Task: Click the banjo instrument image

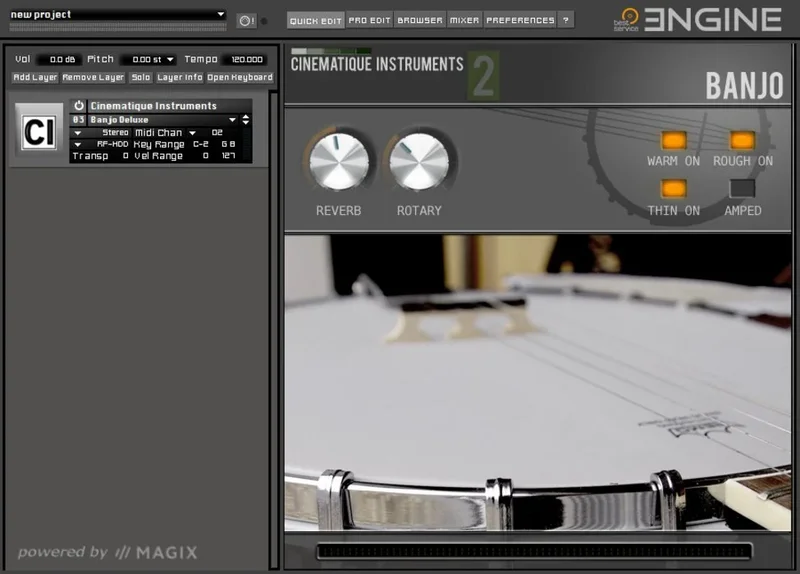Action: pyautogui.click(x=538, y=383)
